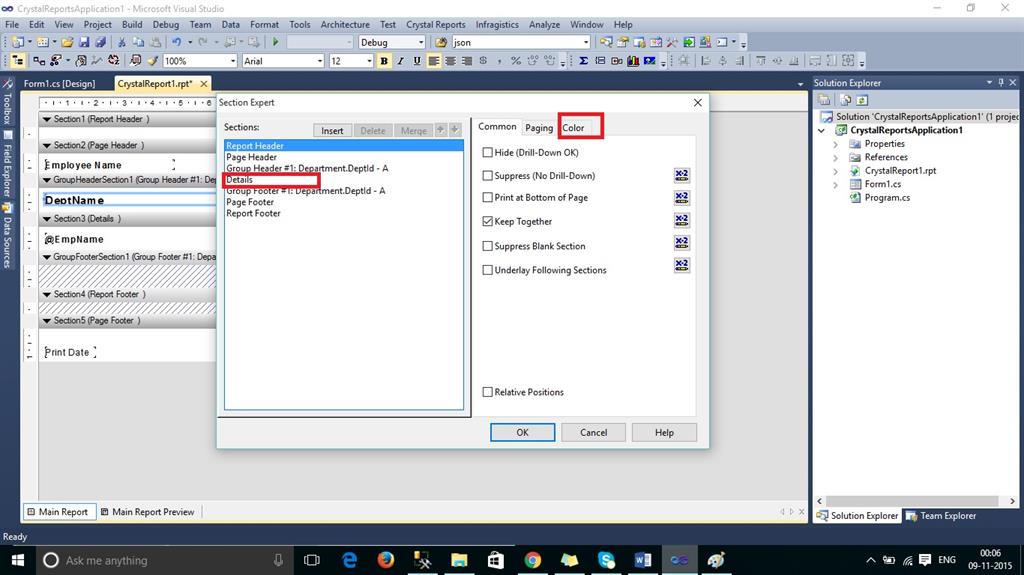Screen dimensions: 1024x575
Task: Switch to the Color tab
Action: 573,128
